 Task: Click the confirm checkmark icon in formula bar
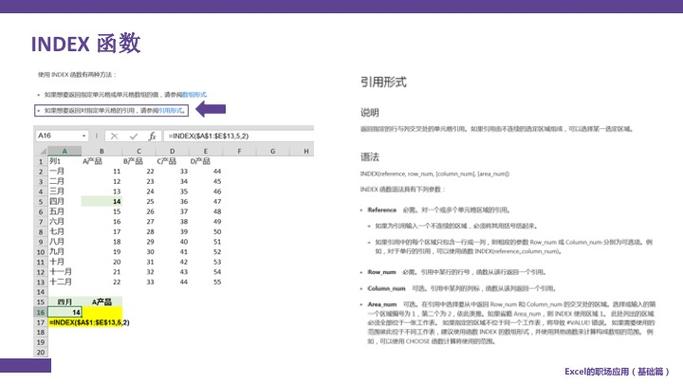(x=133, y=136)
